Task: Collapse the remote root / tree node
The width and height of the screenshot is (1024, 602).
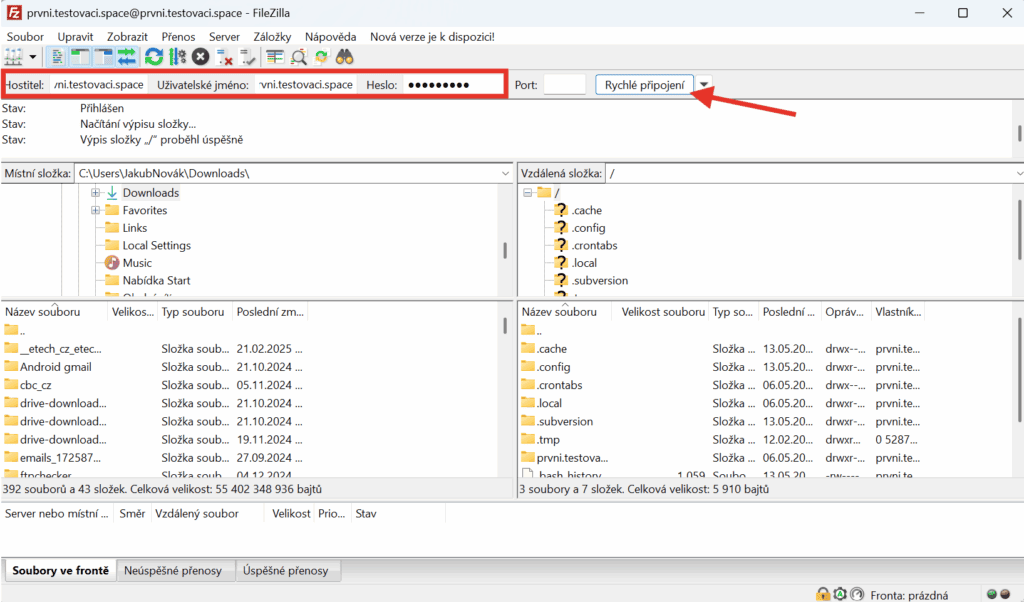Action: tap(528, 193)
